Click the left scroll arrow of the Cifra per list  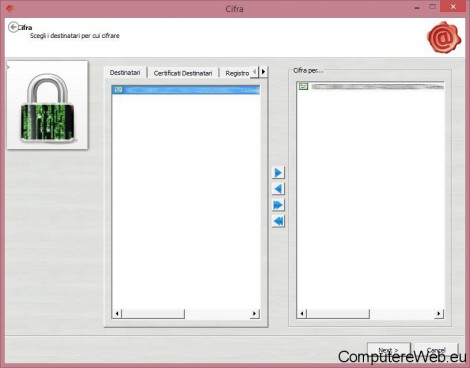point(302,313)
